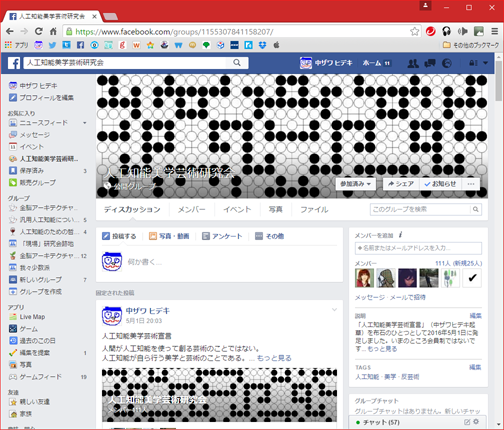Screen dimensions: 504x430
Task: Bookmark this page with the star icon
Action: click(x=414, y=32)
